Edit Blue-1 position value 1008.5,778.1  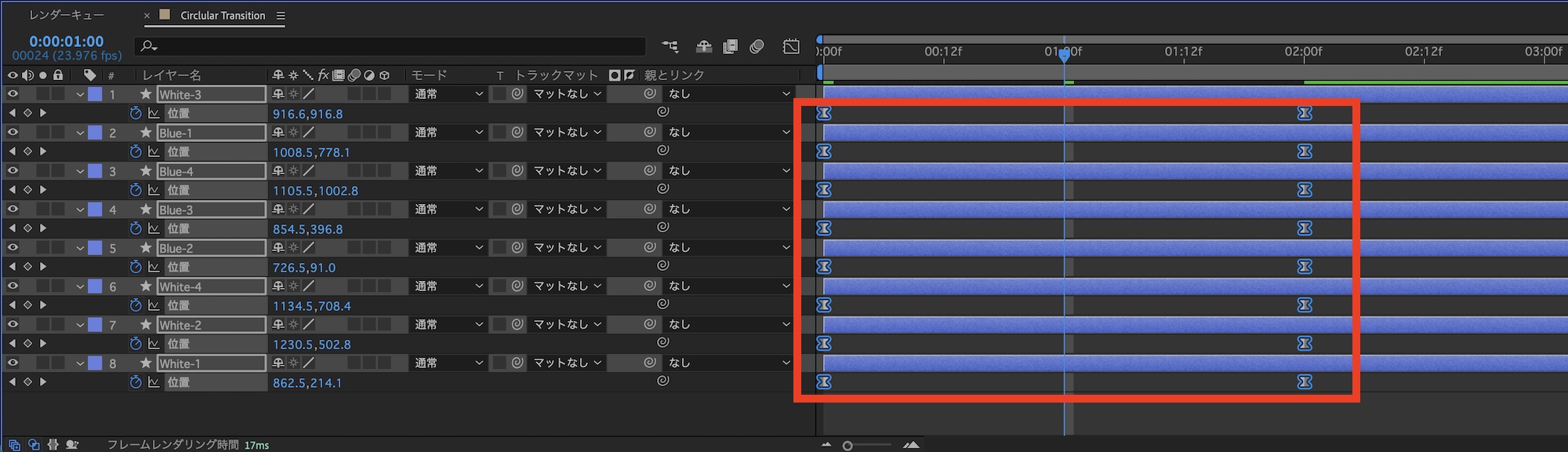(x=311, y=152)
